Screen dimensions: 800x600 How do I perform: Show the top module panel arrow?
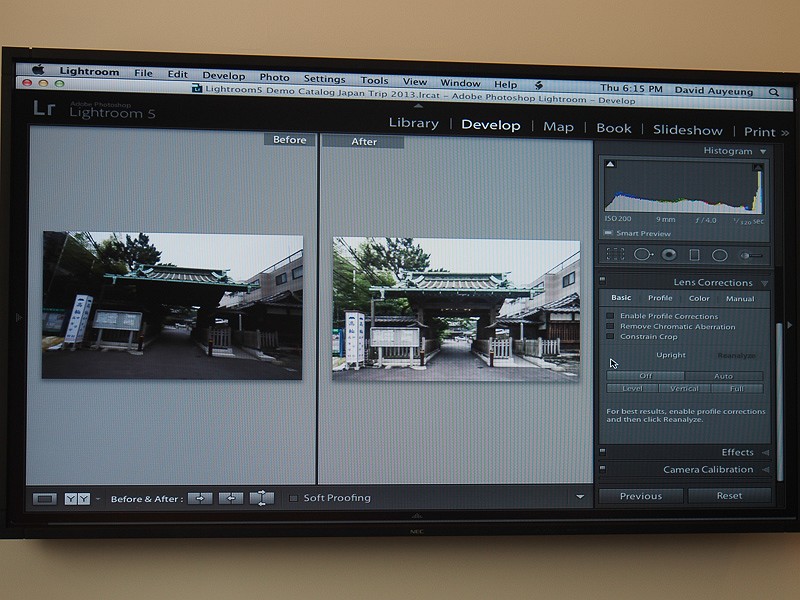click(418, 106)
